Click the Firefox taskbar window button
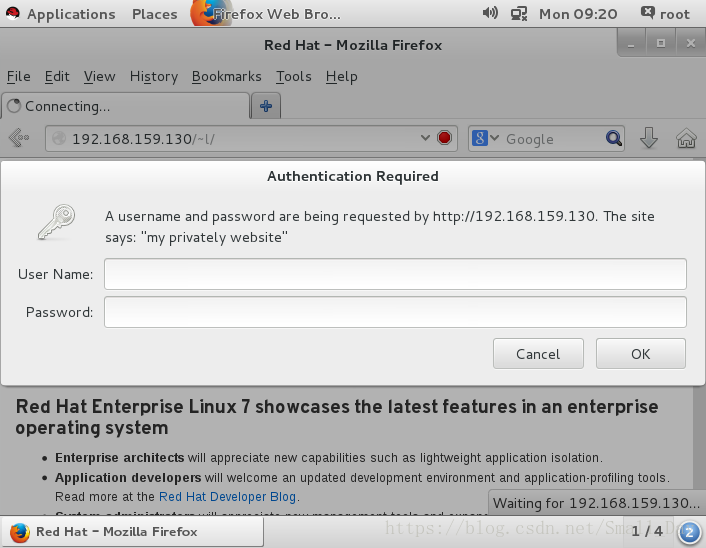706x548 pixels. point(132,532)
